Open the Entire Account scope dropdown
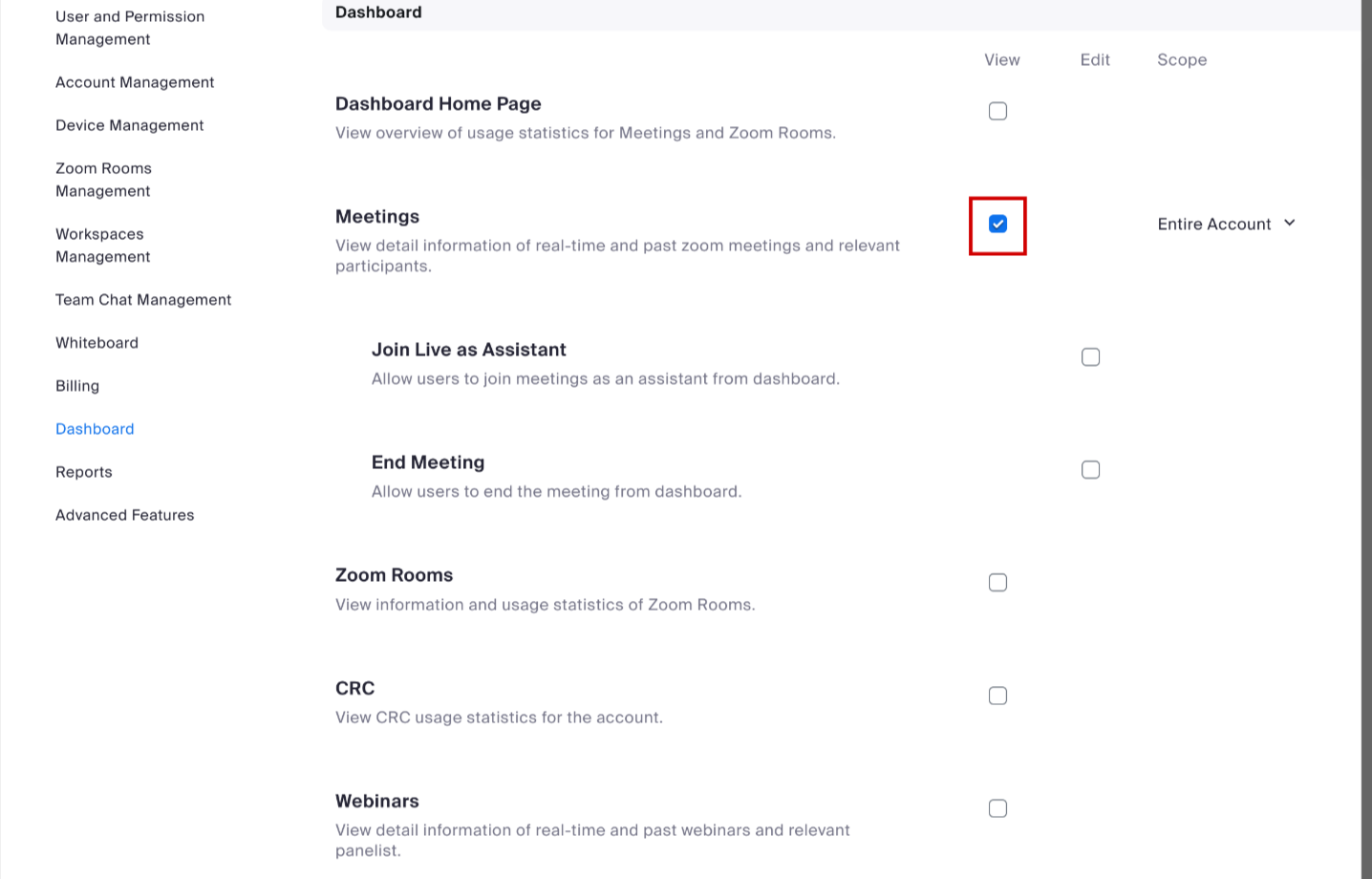This screenshot has height=879, width=1372. tap(1226, 224)
